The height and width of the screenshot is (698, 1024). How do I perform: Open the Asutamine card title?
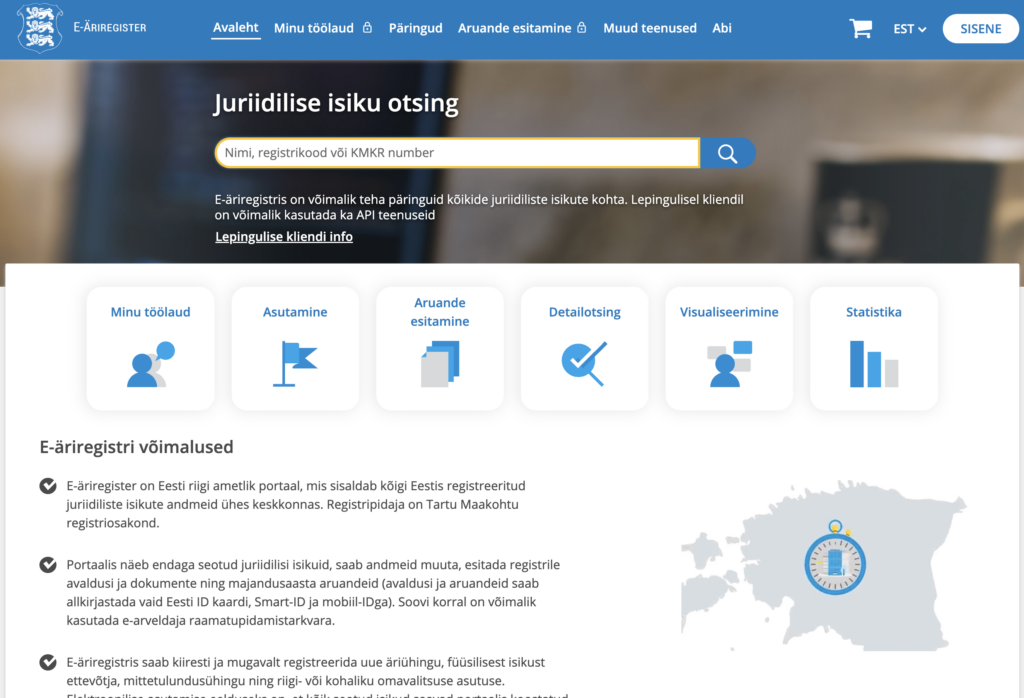tap(295, 312)
